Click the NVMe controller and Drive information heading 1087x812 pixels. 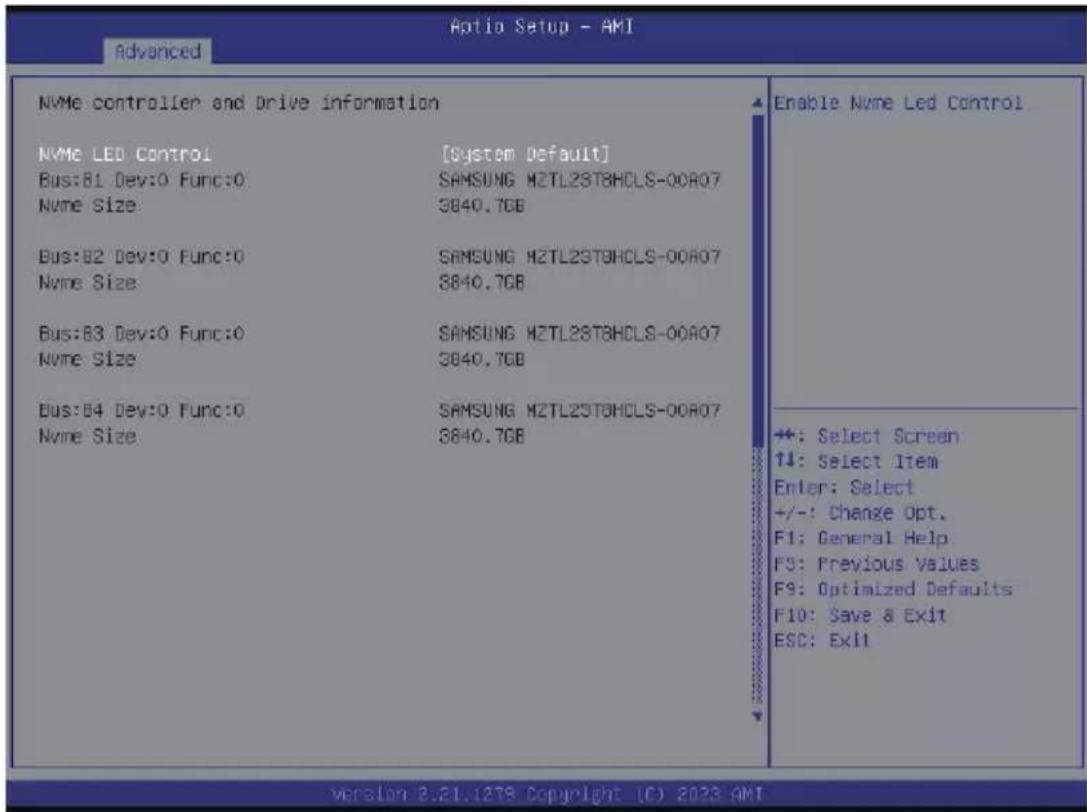(238, 103)
